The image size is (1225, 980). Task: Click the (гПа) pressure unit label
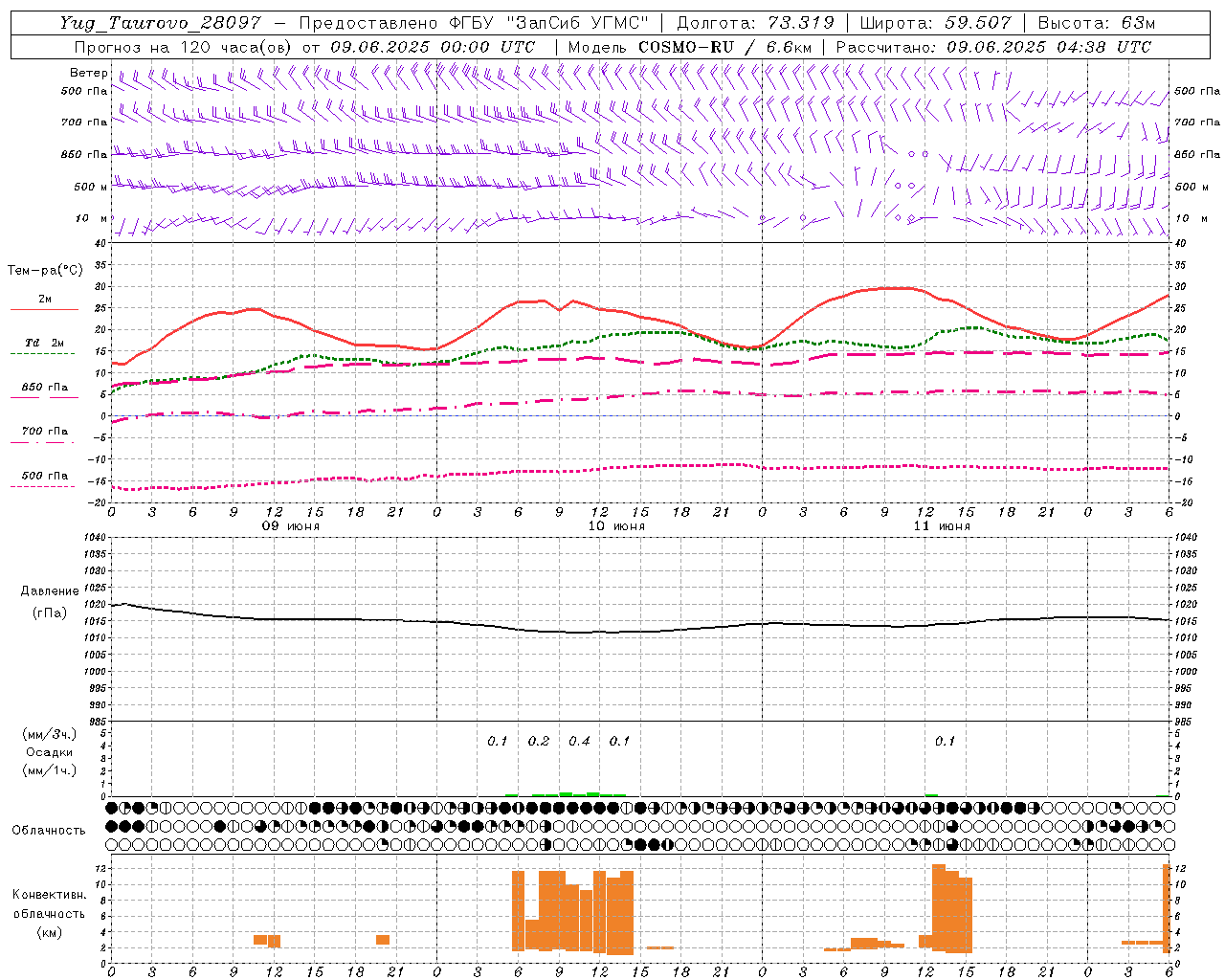click(x=50, y=612)
